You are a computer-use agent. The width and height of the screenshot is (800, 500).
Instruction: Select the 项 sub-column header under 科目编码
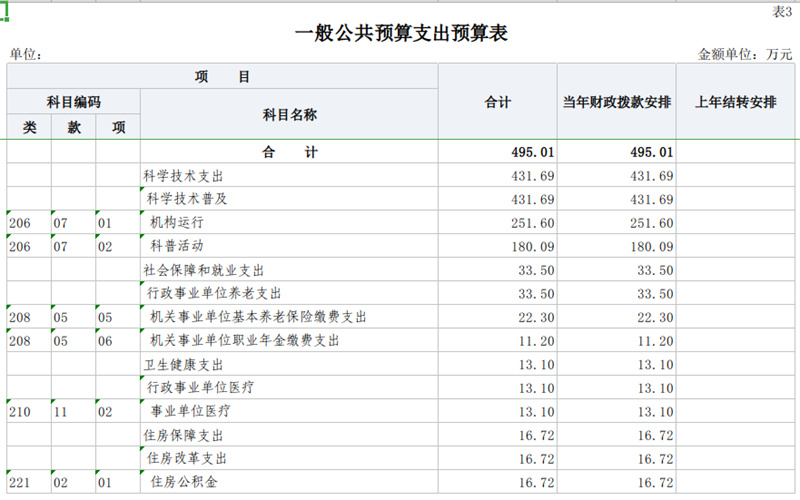click(118, 127)
